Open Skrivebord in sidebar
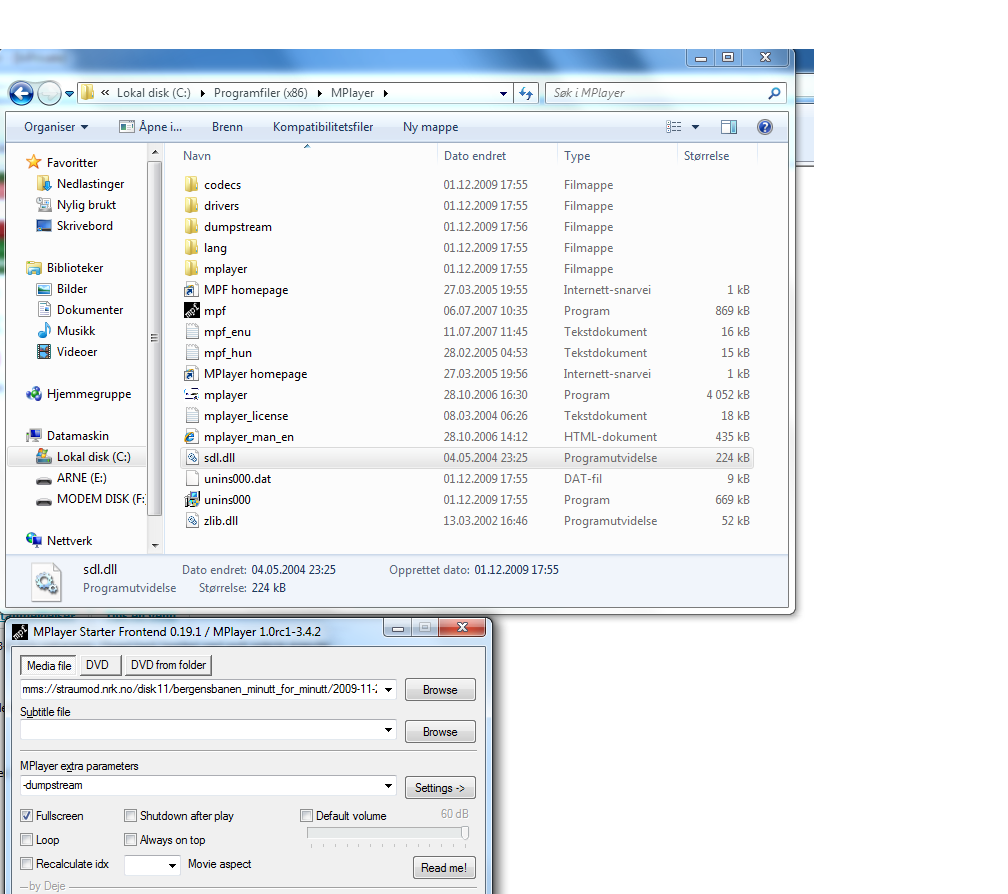The height and width of the screenshot is (894, 1008). [84, 226]
